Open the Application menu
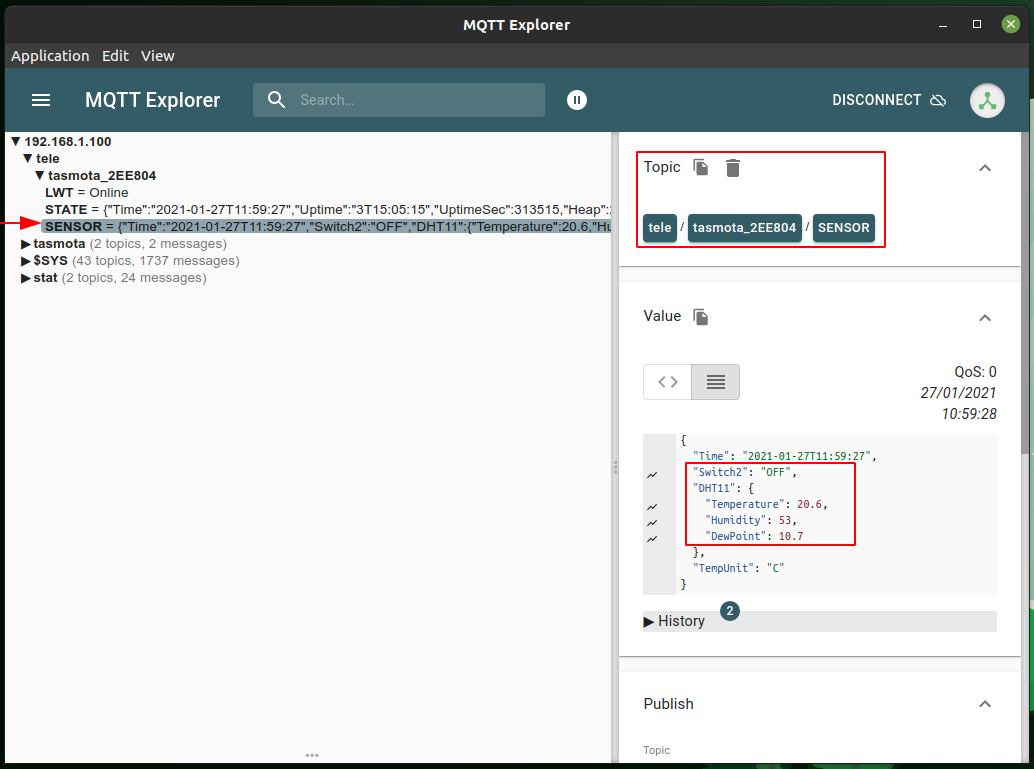 click(50, 56)
